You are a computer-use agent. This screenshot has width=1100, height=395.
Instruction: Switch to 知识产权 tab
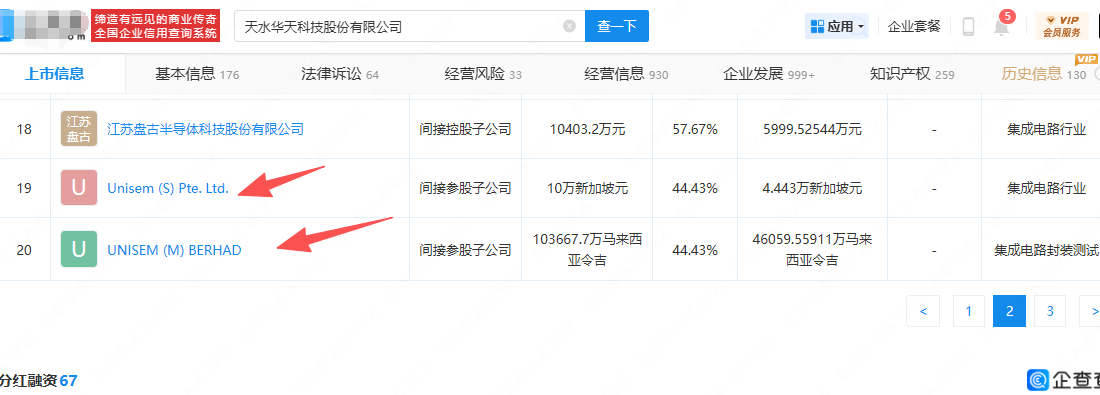(912, 74)
